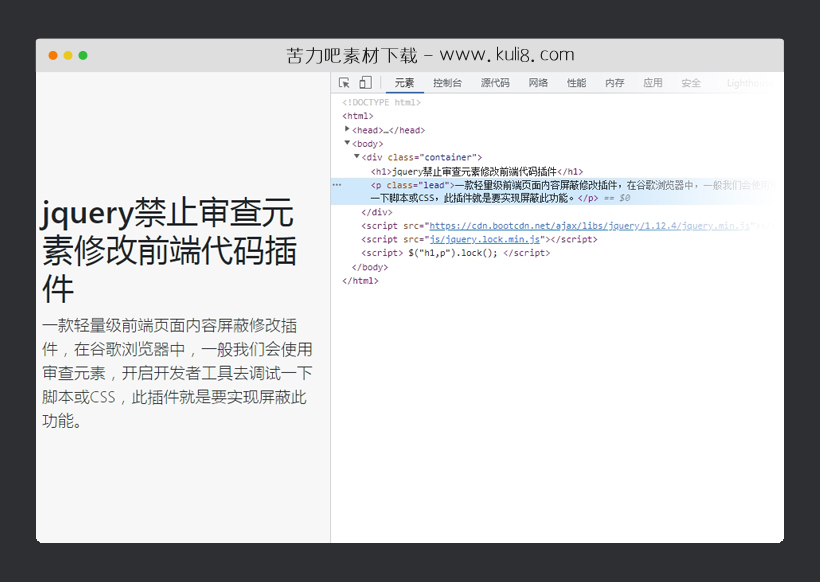Toggle the device toolbar emulation icon
The height and width of the screenshot is (582, 820).
tap(364, 81)
